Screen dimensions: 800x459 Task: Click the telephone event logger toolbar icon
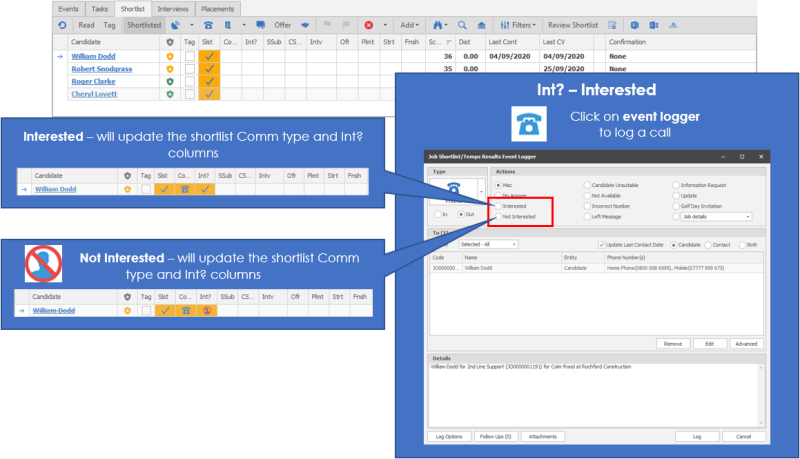coord(207,24)
